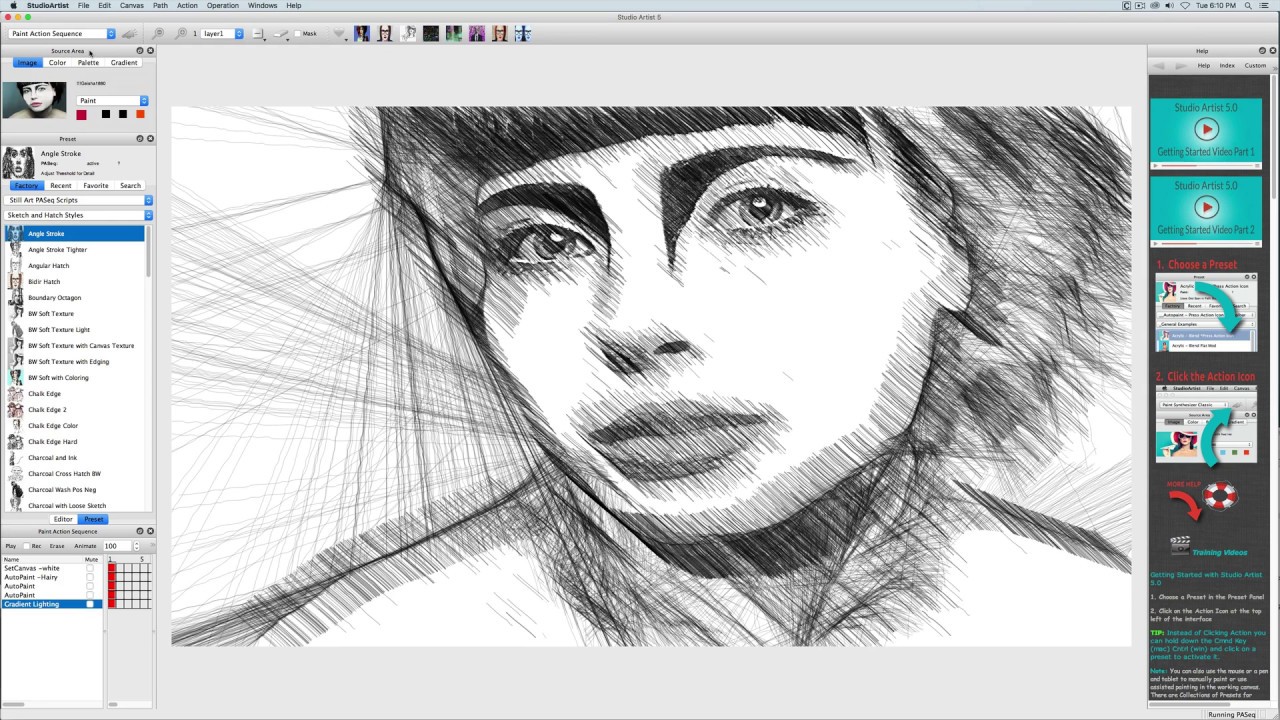
Task: Select the dark fourth preset thumbnail in toolbar
Action: tap(431, 34)
